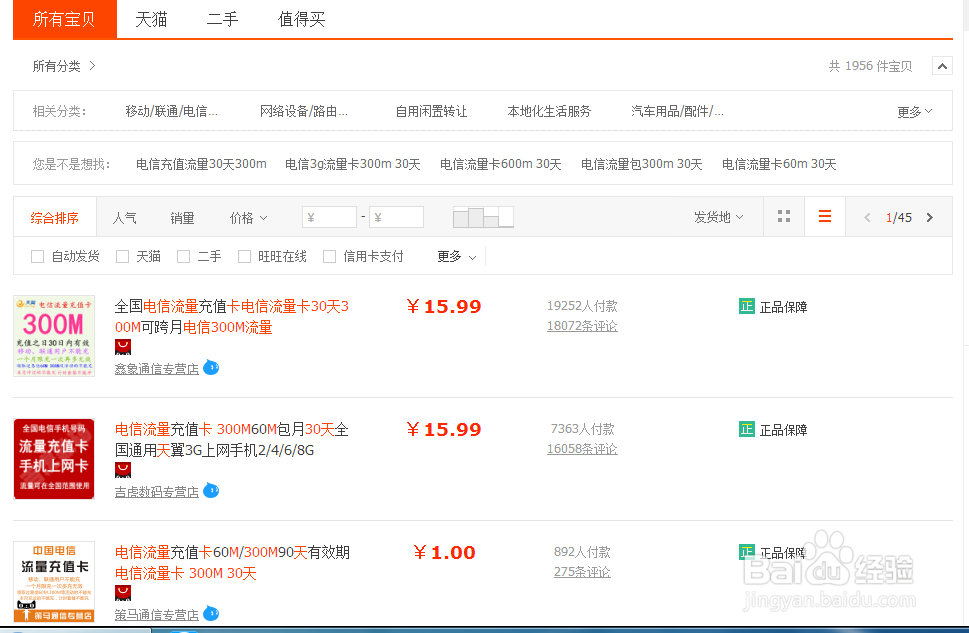The height and width of the screenshot is (633, 969).
Task: Click the minimum price input field
Action: point(330,217)
